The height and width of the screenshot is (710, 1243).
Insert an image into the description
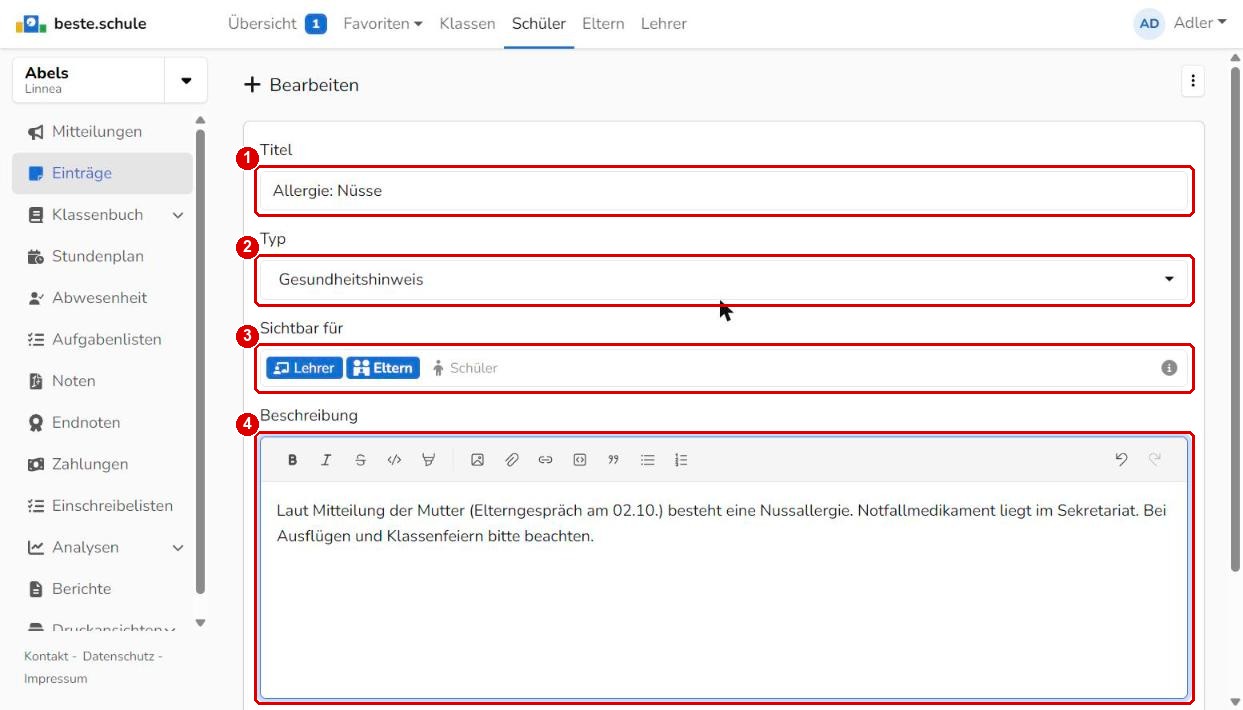477,460
